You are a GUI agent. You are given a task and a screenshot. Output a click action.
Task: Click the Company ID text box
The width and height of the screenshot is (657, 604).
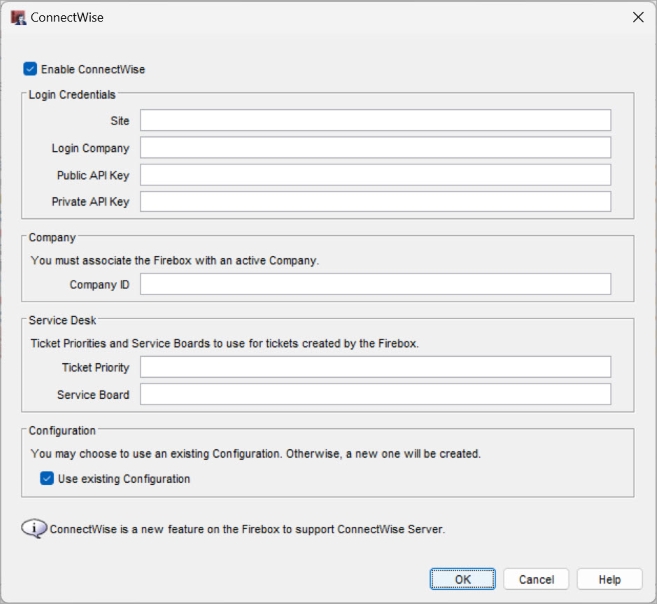point(375,284)
